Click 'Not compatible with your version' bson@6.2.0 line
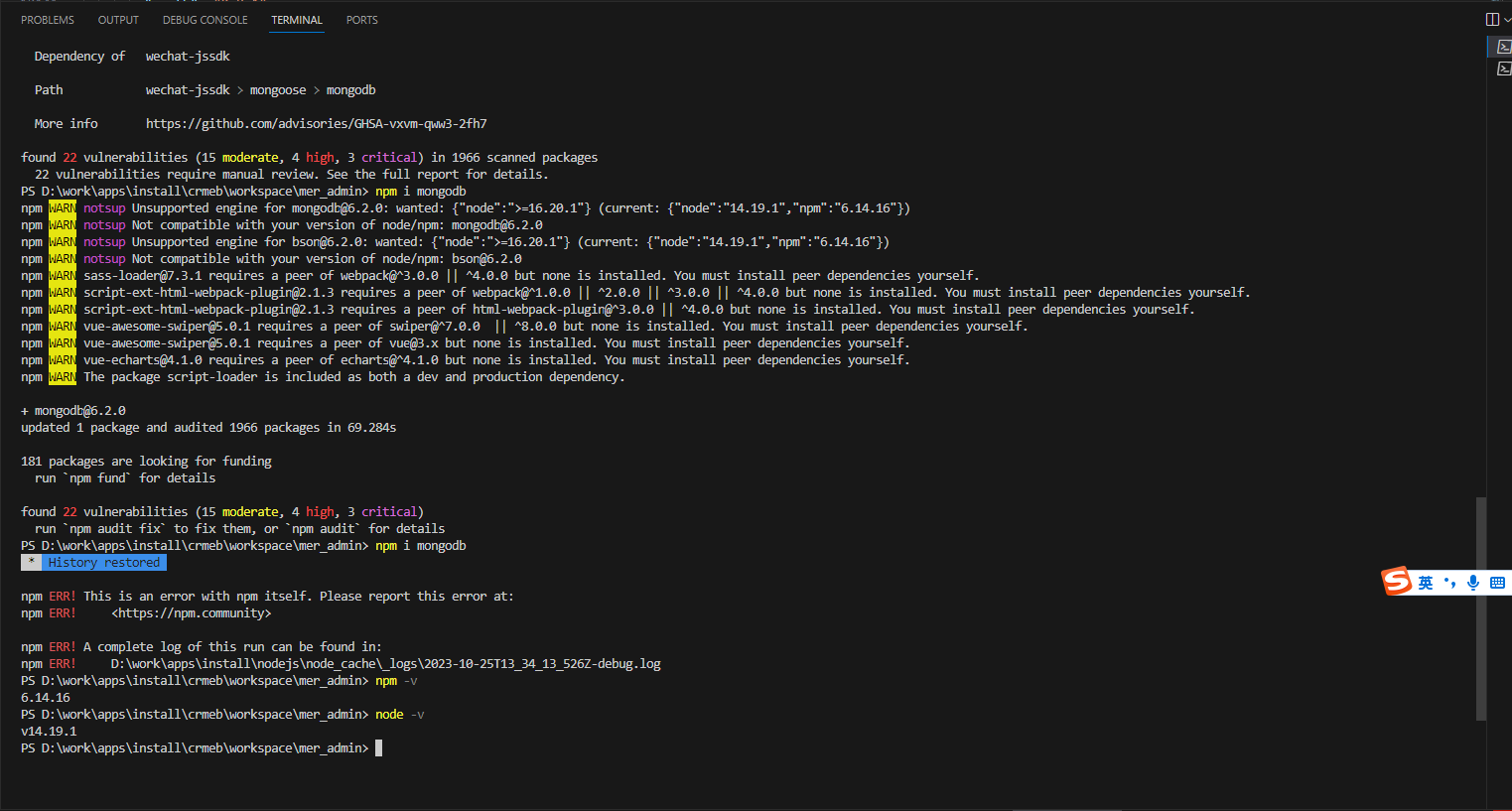 tap(271, 259)
